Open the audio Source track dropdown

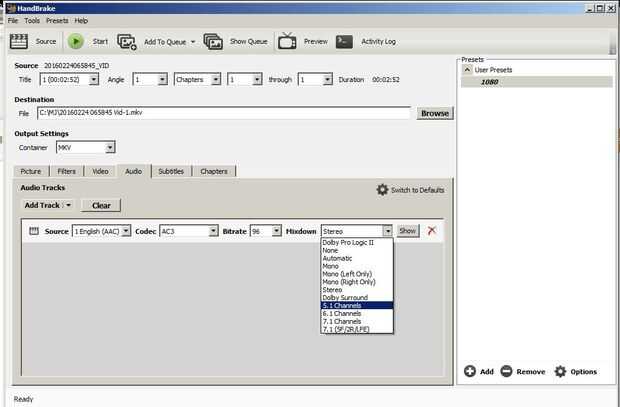pyautogui.click(x=126, y=231)
